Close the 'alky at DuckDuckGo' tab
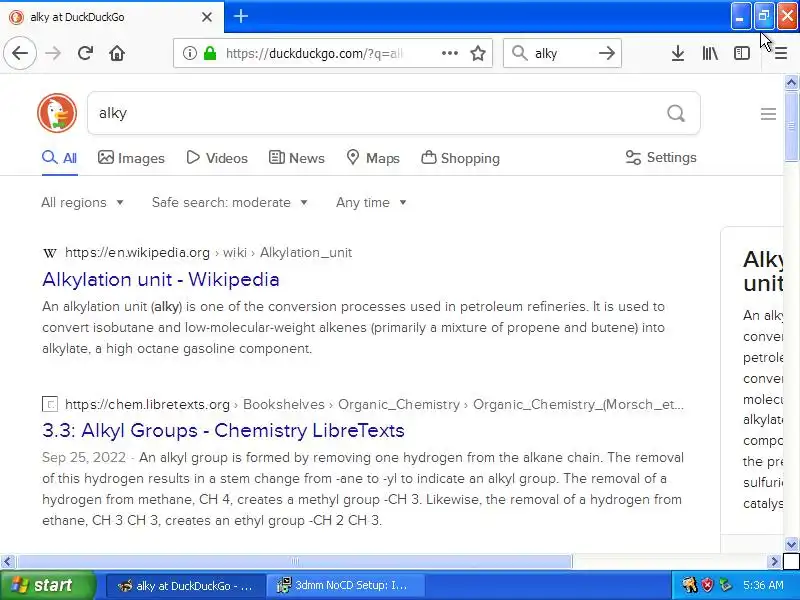This screenshot has width=800, height=600. pyautogui.click(x=207, y=17)
